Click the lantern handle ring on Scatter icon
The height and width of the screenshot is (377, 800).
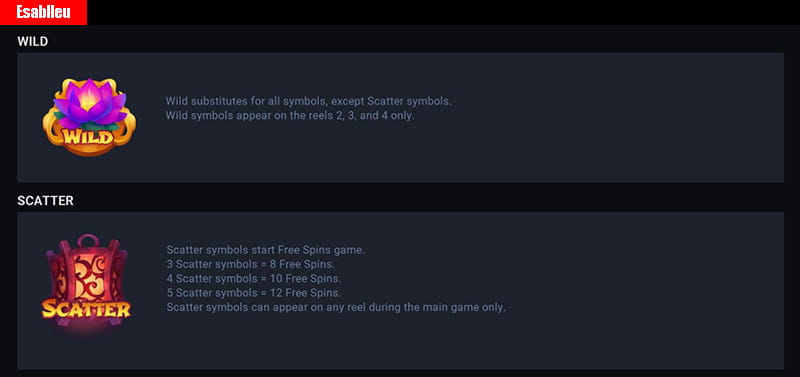tap(89, 241)
